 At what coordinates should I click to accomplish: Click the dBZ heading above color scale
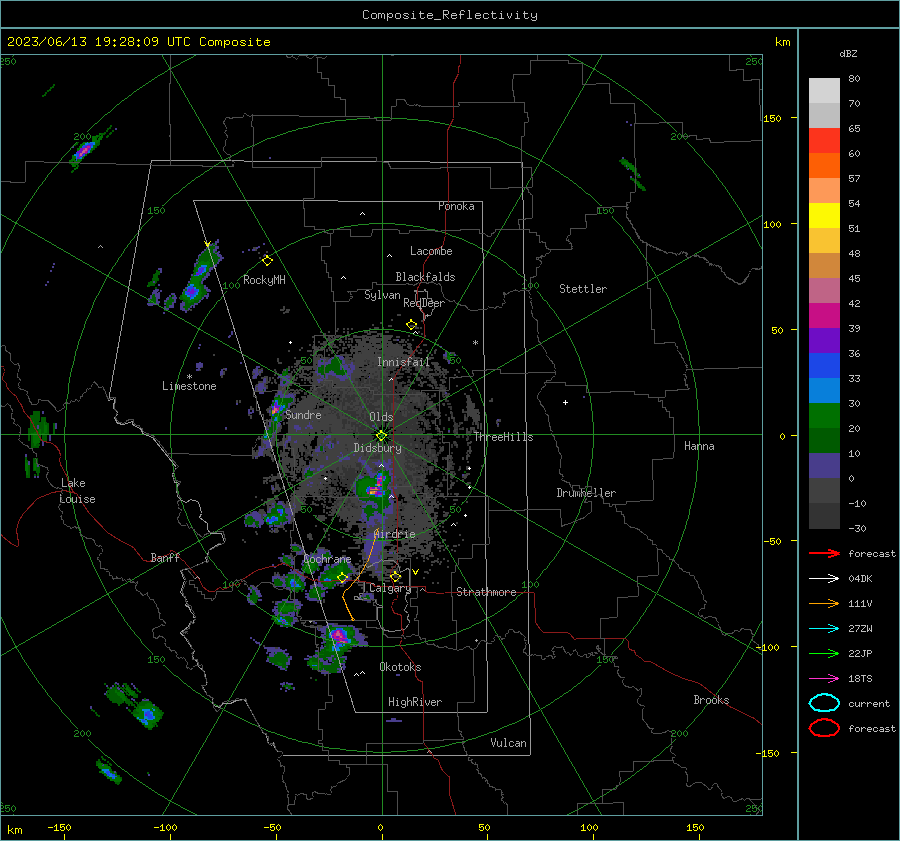click(x=848, y=53)
